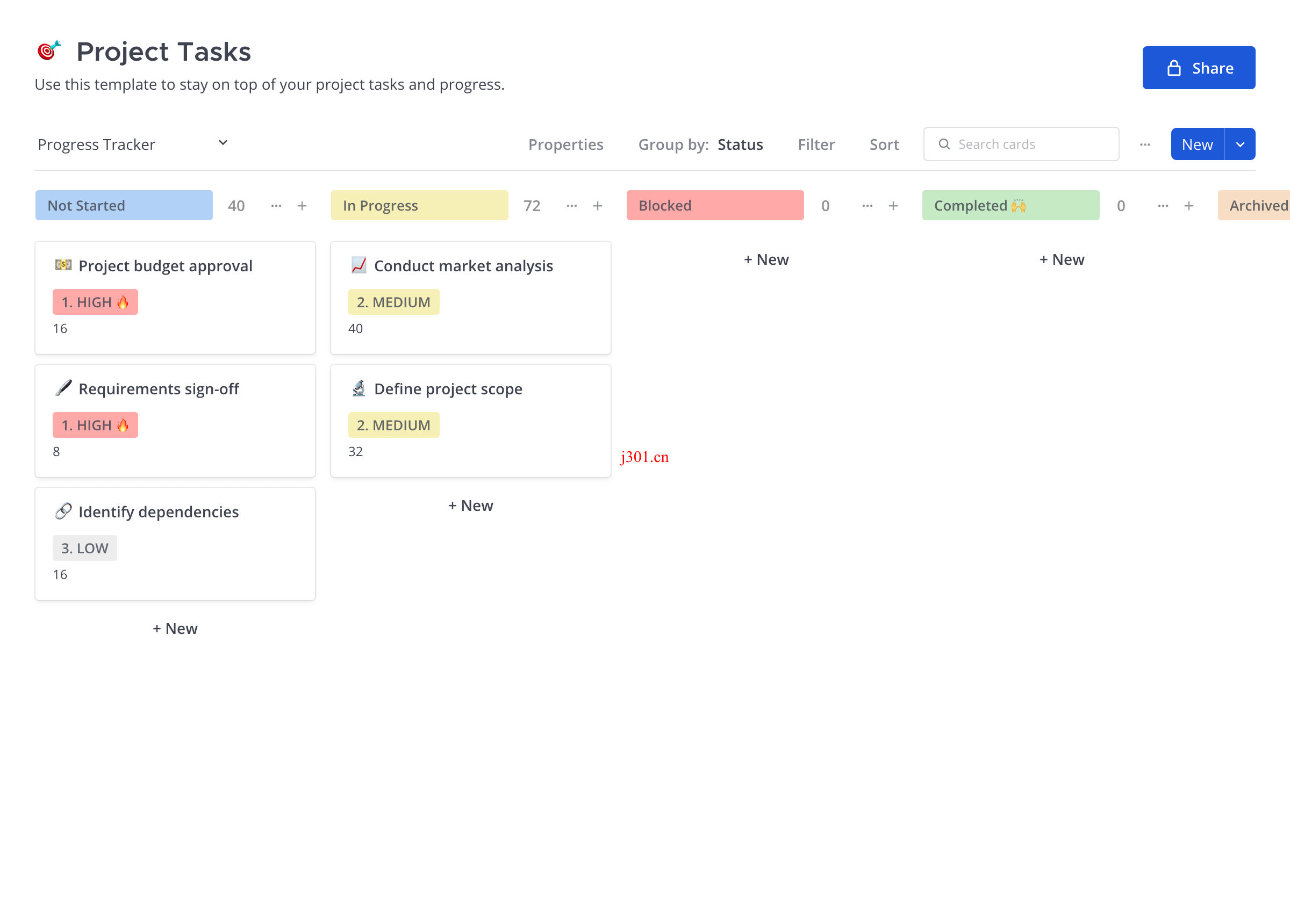1290x924 pixels.
Task: Click the add card icon on Not Started column
Action: [x=302, y=206]
